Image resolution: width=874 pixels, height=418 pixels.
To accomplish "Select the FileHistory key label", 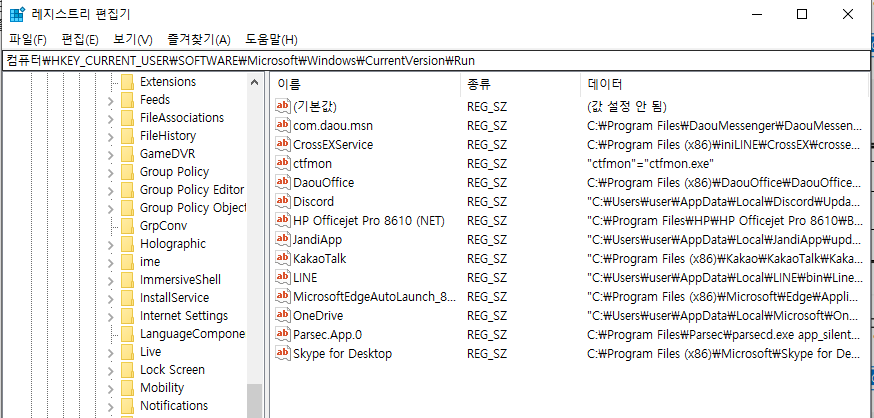I will pyautogui.click(x=168, y=135).
